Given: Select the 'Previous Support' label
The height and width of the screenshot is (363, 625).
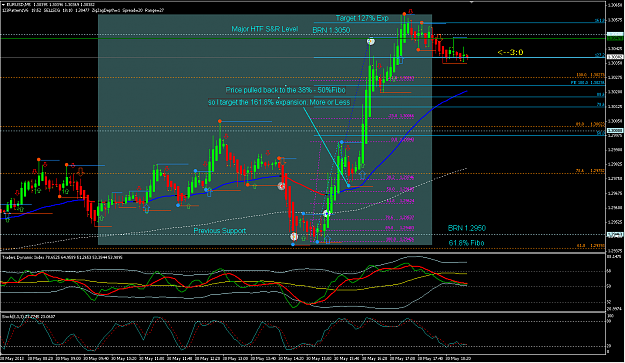Looking at the screenshot, I should 220,231.
